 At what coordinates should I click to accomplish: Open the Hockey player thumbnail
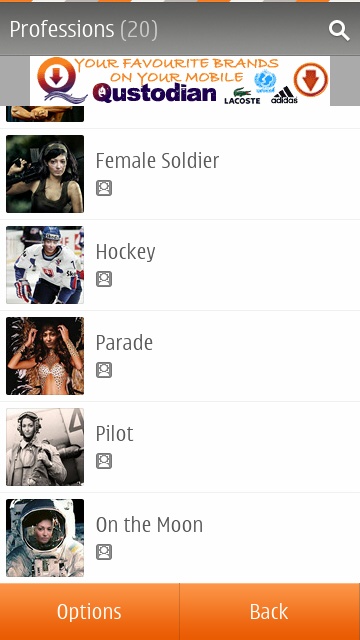tap(45, 265)
